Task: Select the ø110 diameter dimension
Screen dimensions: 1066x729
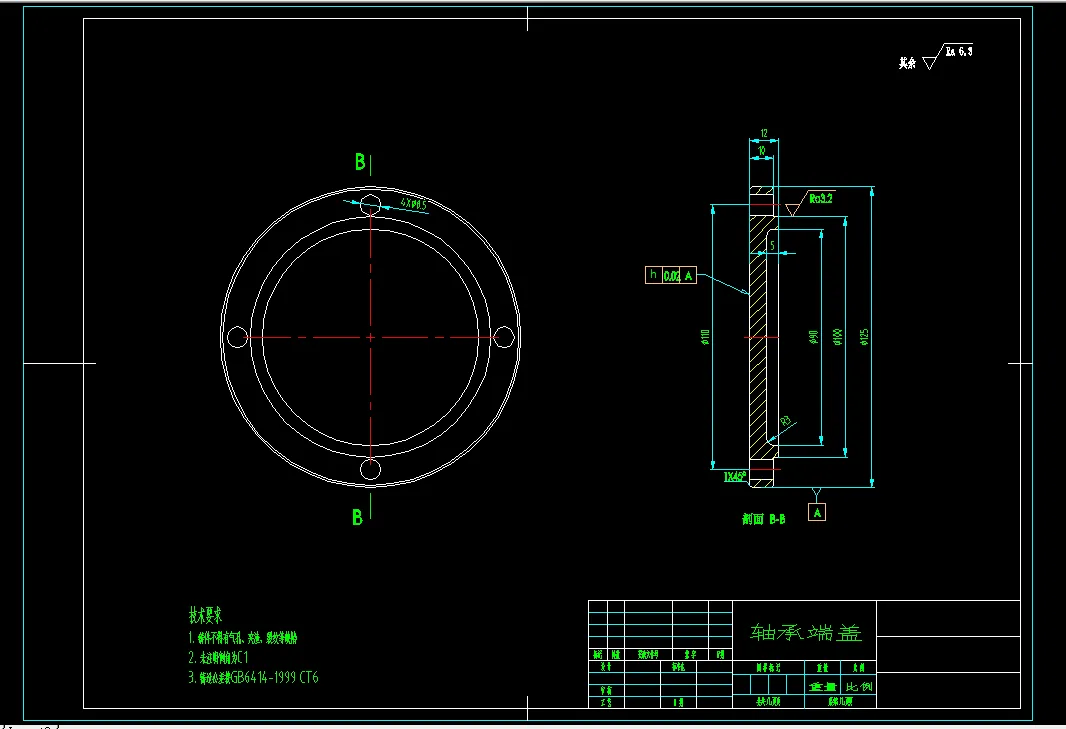Action: coord(705,337)
